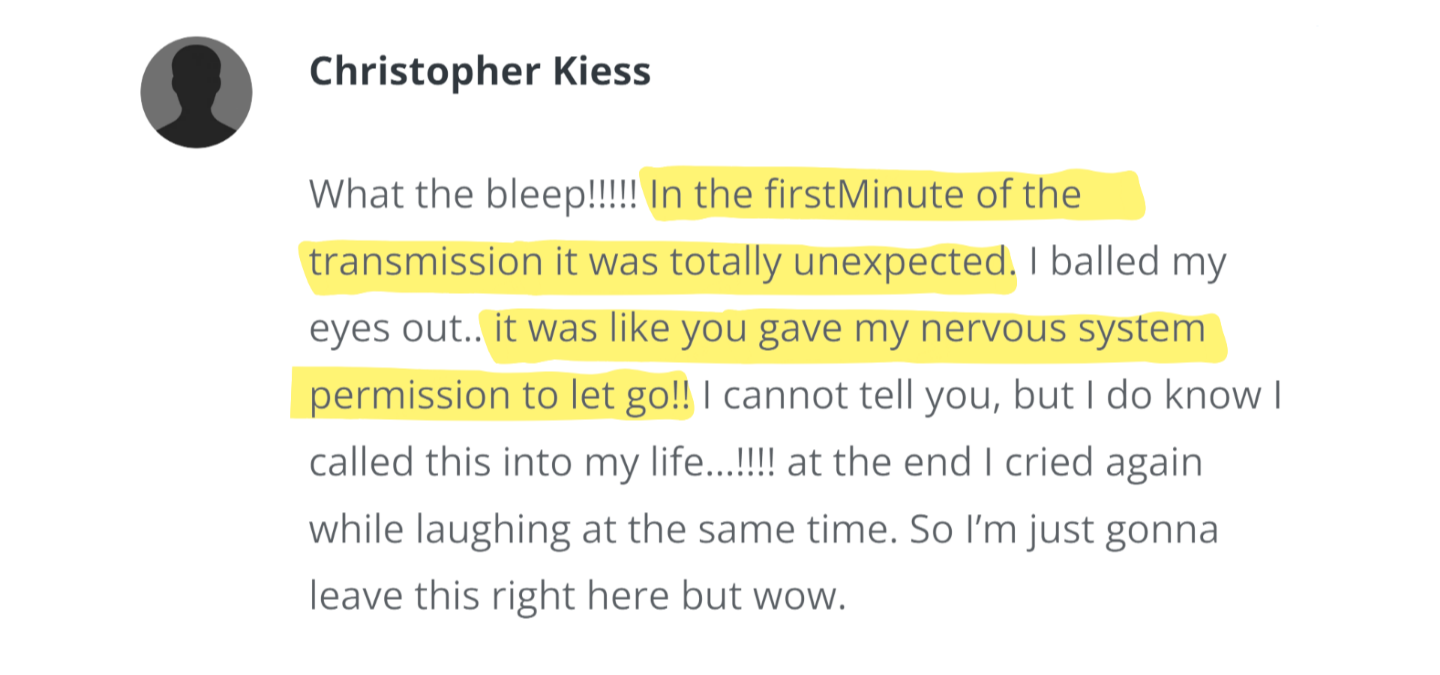Open the Christopher Kiess author name
Screen dimensions: 1440x675
pyautogui.click(x=480, y=71)
